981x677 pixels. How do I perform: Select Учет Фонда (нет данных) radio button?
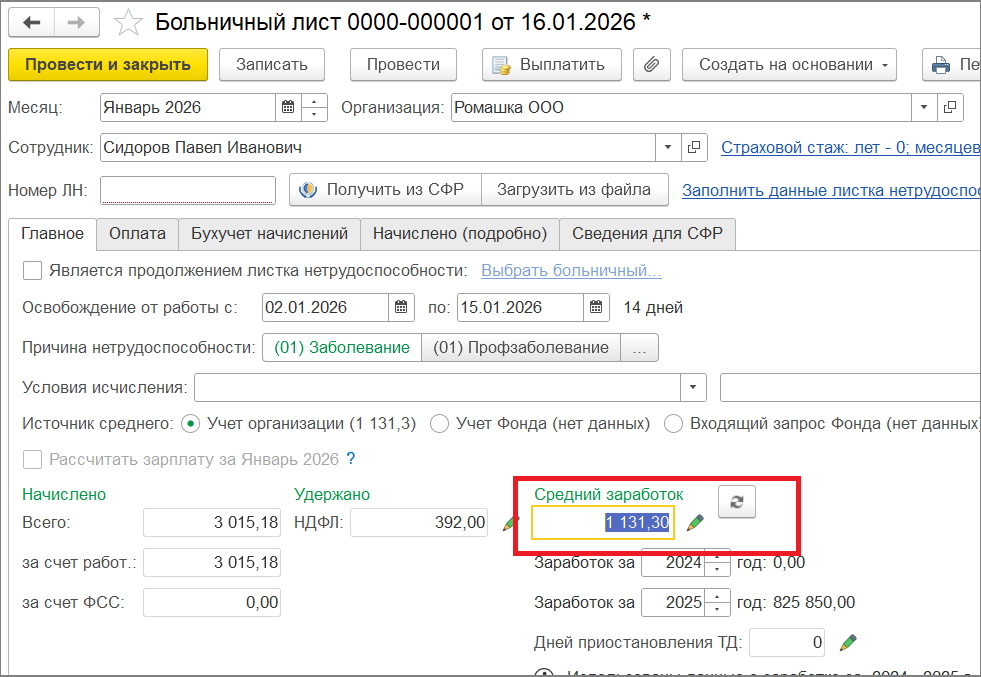point(439,424)
